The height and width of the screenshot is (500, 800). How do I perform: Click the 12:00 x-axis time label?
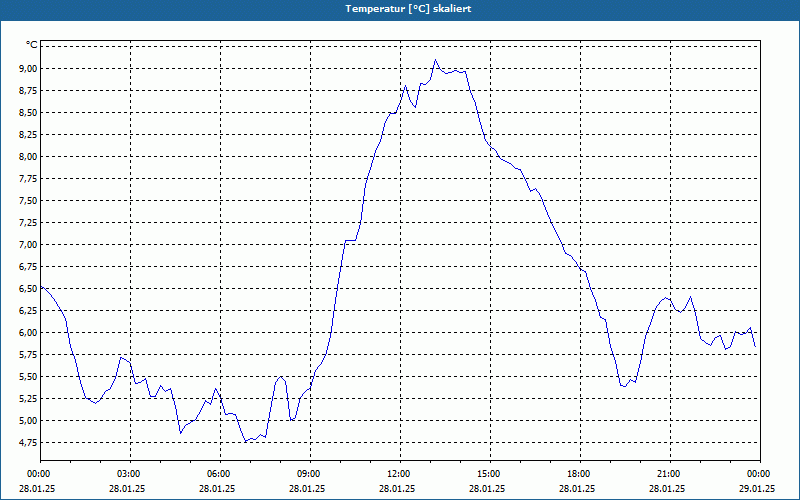coord(400,474)
